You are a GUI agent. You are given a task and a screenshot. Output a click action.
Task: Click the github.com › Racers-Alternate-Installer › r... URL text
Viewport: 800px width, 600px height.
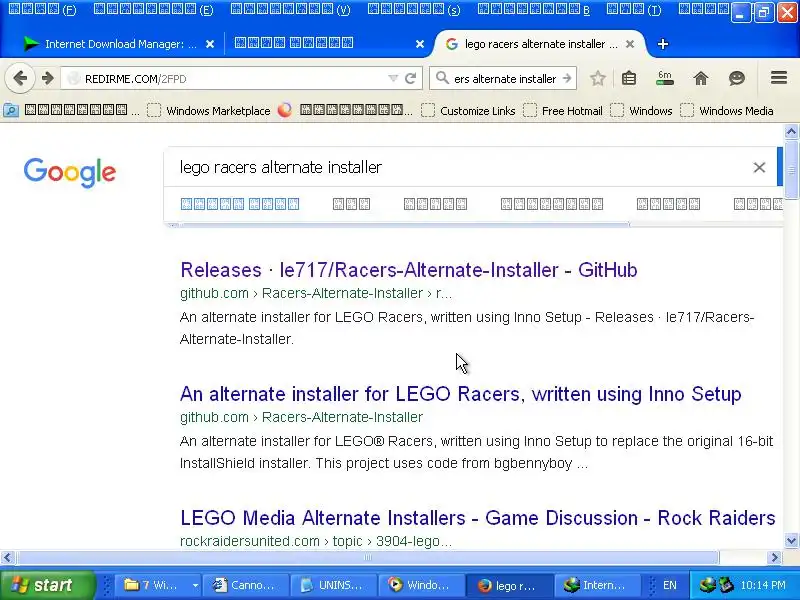coord(316,293)
